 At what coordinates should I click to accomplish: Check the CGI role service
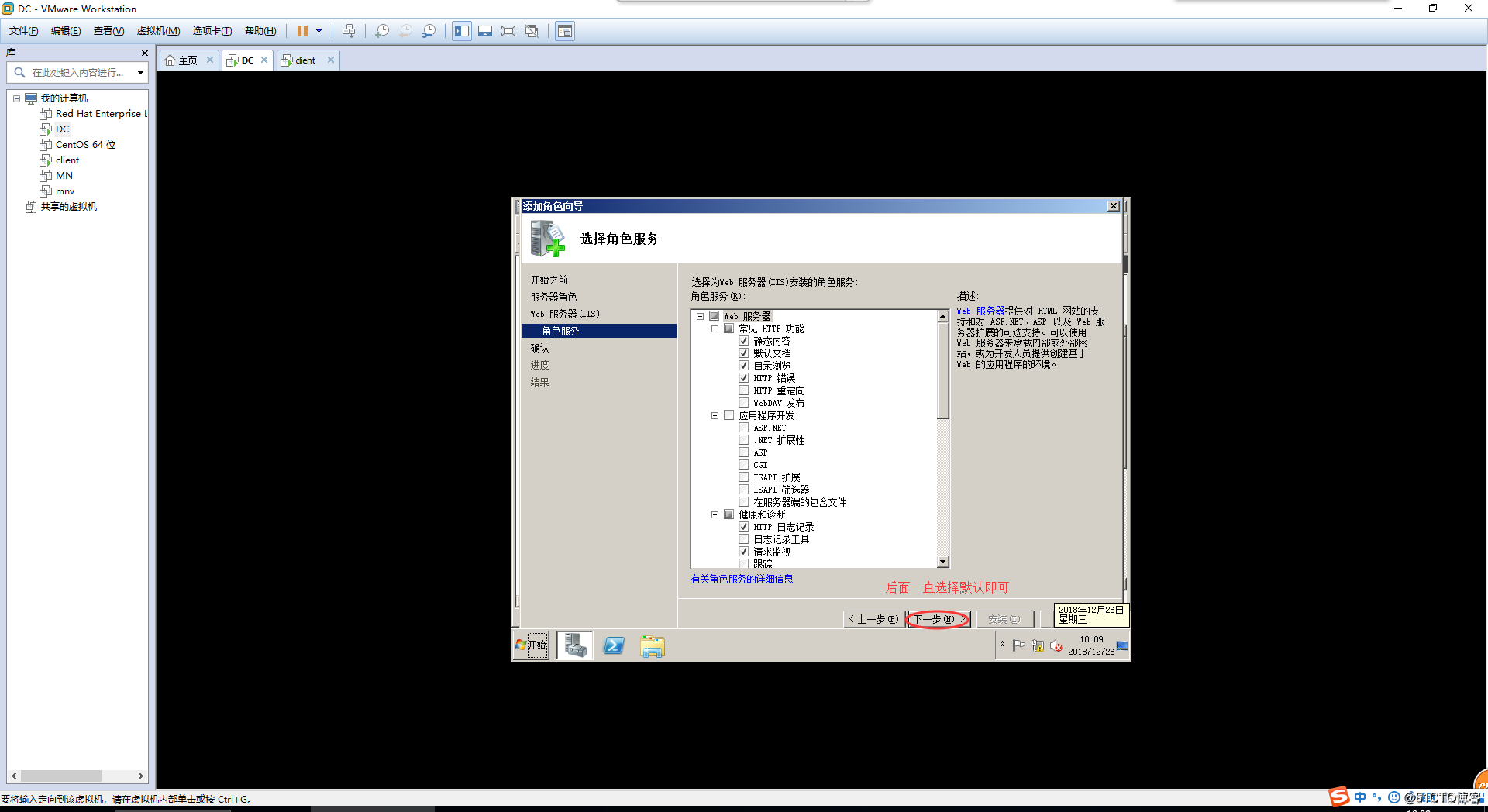click(743, 465)
